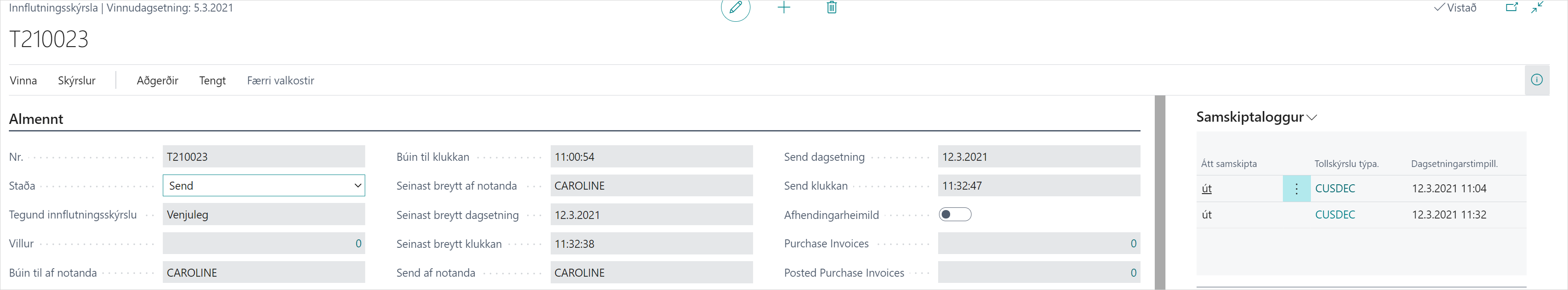
Task: Click the plus icon to create new record
Action: click(784, 8)
